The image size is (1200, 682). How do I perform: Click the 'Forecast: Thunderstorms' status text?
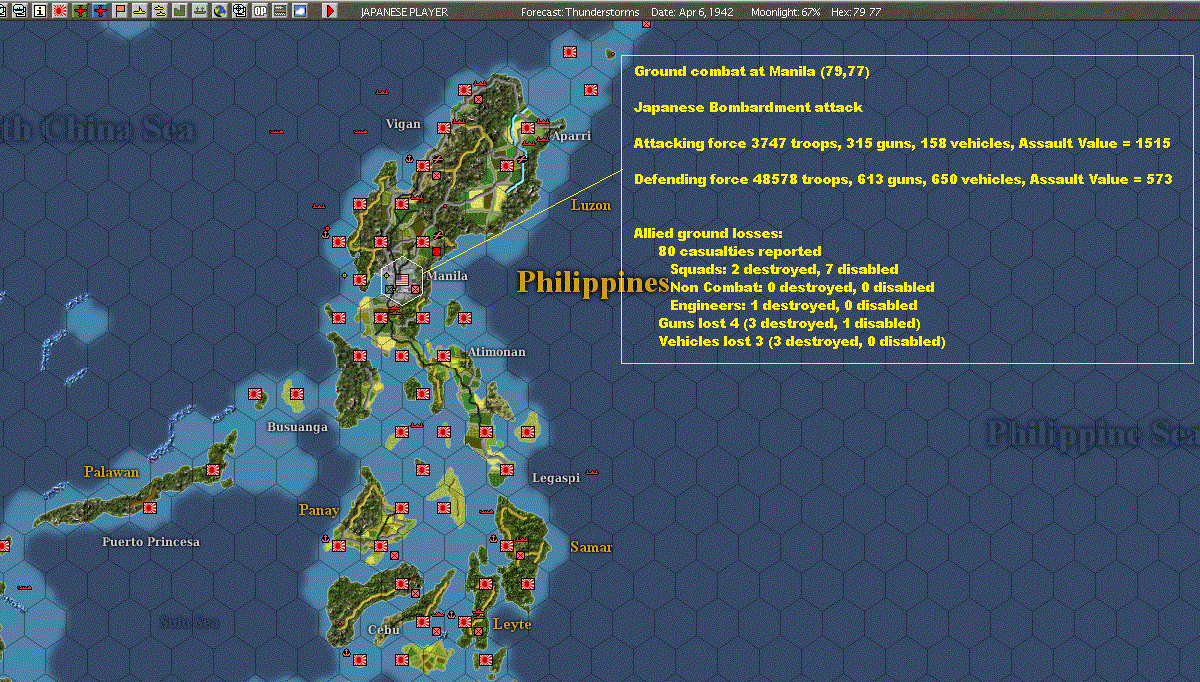(x=580, y=12)
